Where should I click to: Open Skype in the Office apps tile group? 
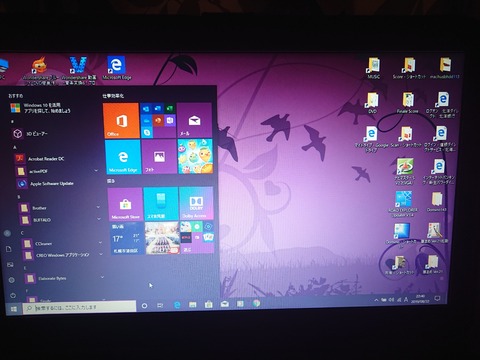click(x=147, y=132)
